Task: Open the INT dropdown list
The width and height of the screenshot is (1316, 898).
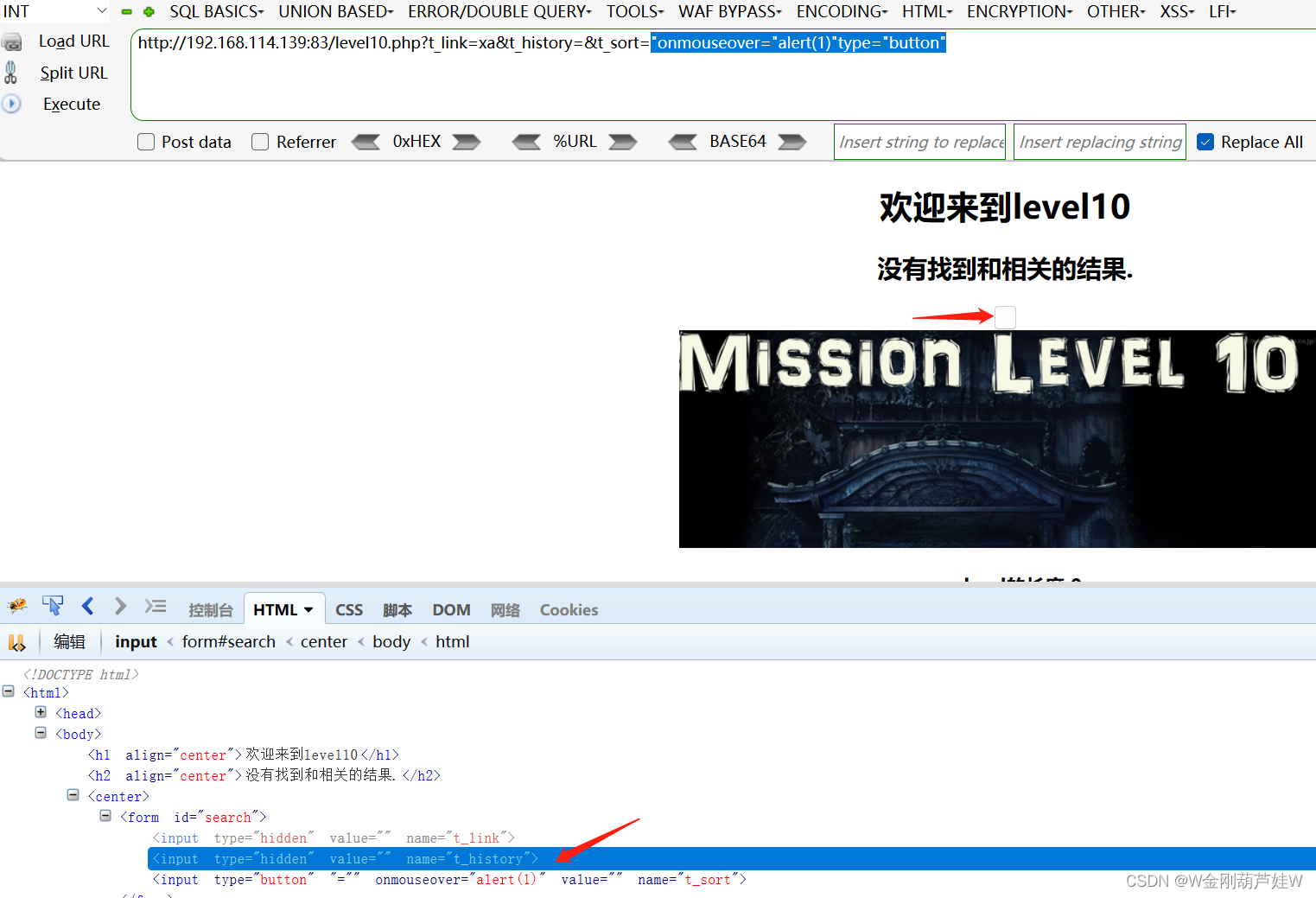Action: [x=101, y=11]
